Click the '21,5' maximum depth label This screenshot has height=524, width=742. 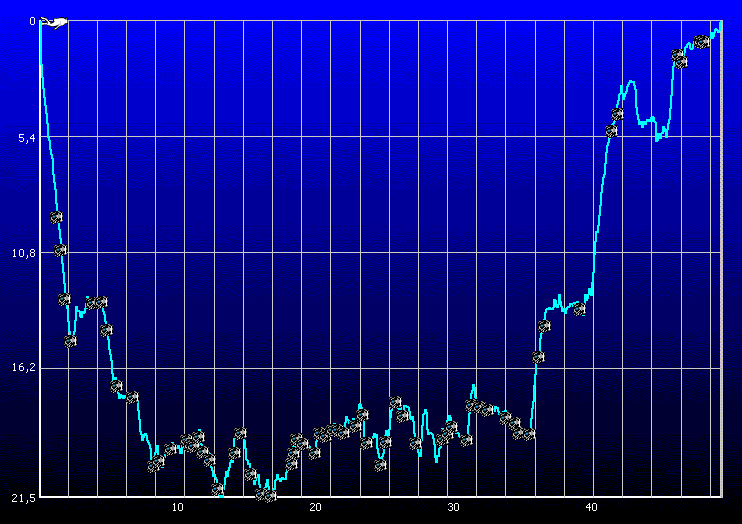[24, 498]
